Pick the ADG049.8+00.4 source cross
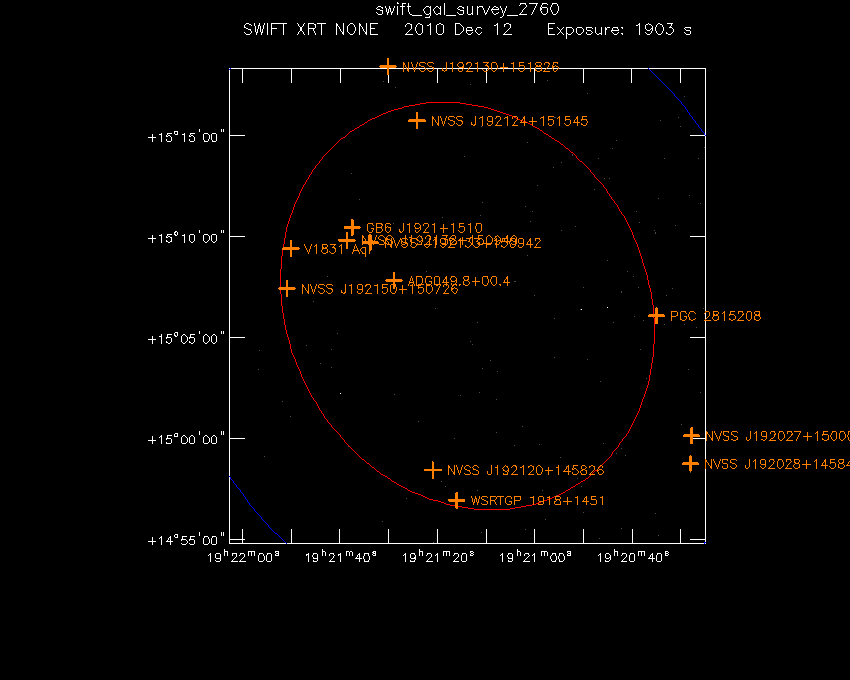This screenshot has width=850, height=680. 394,280
